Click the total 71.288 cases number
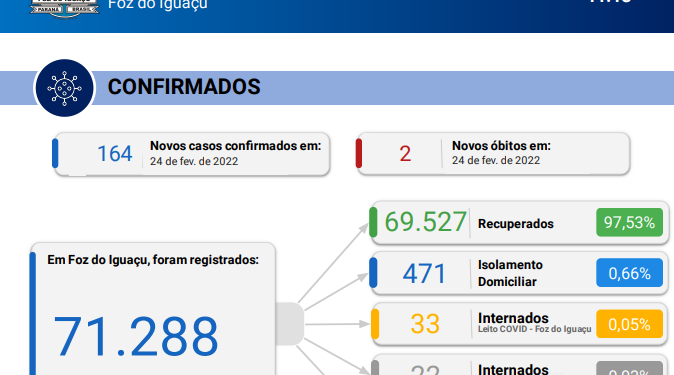 click(x=136, y=337)
